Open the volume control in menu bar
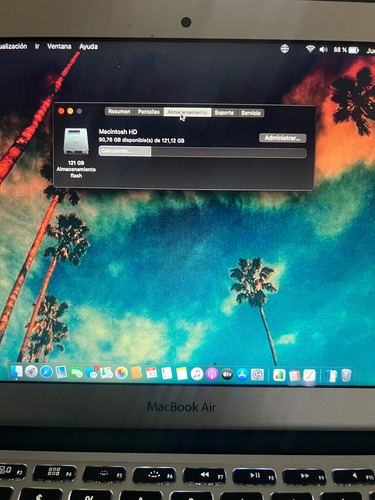375x500 pixels. 323,50
